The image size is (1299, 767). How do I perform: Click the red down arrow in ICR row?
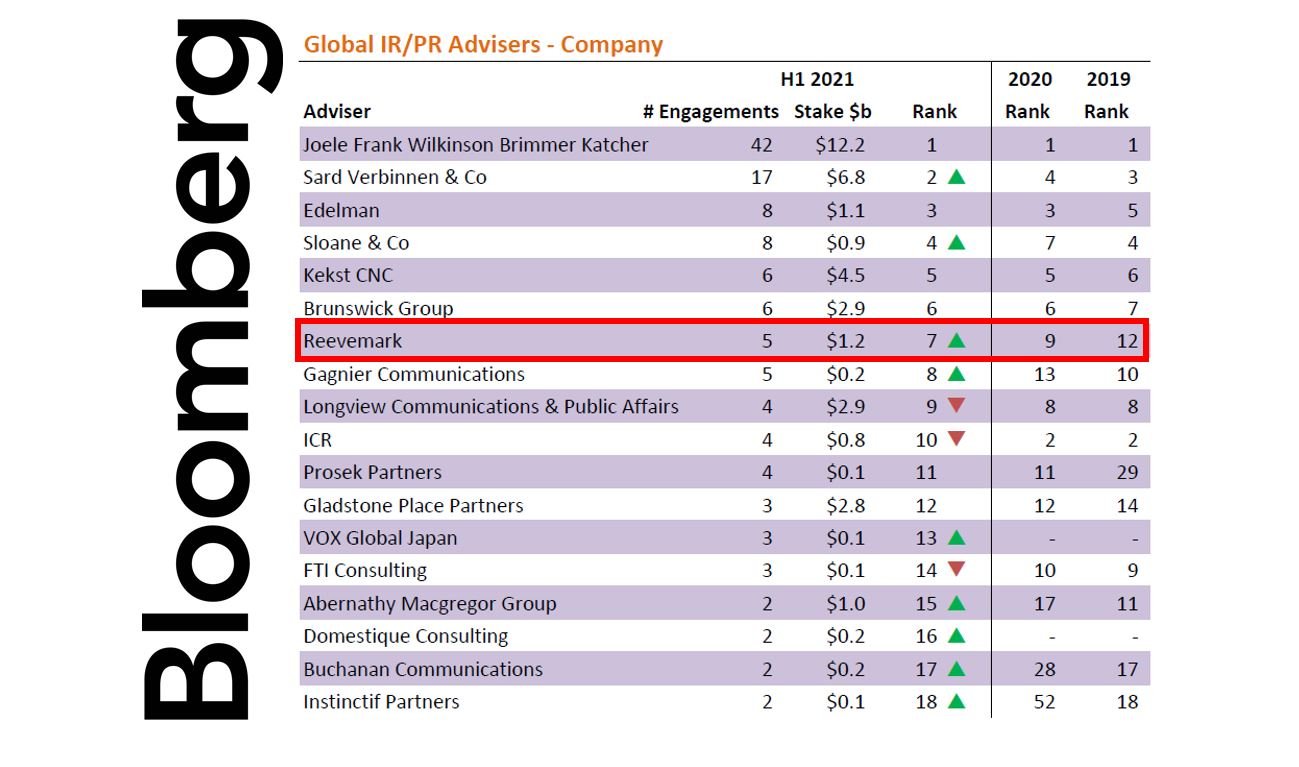click(x=956, y=439)
